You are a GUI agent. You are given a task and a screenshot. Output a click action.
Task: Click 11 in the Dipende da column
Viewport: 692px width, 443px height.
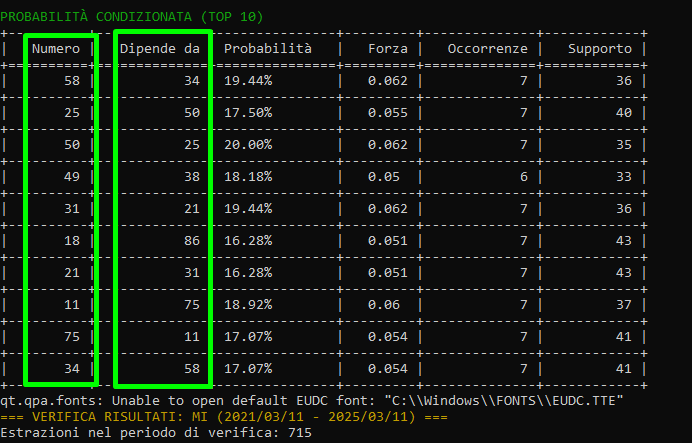tap(192, 337)
